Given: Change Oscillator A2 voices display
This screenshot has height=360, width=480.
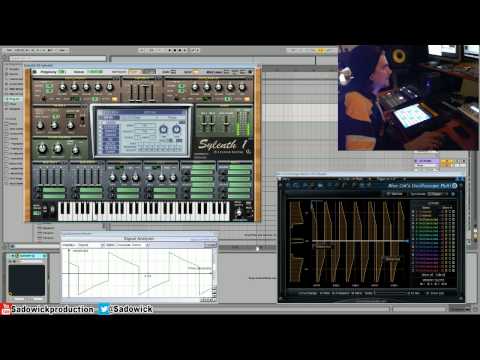Looking at the screenshot, I should [x=227, y=99].
